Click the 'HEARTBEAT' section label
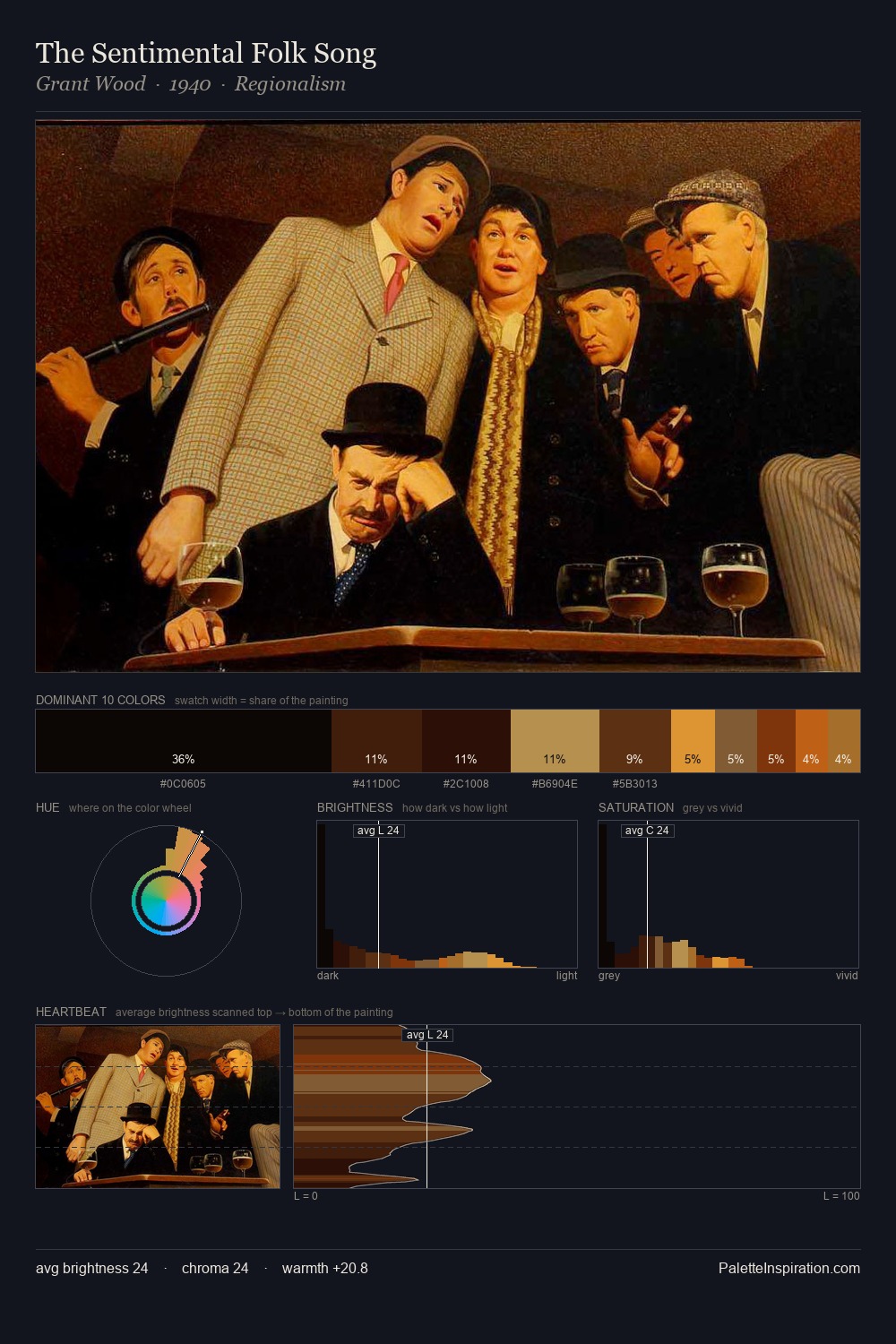 point(71,1012)
